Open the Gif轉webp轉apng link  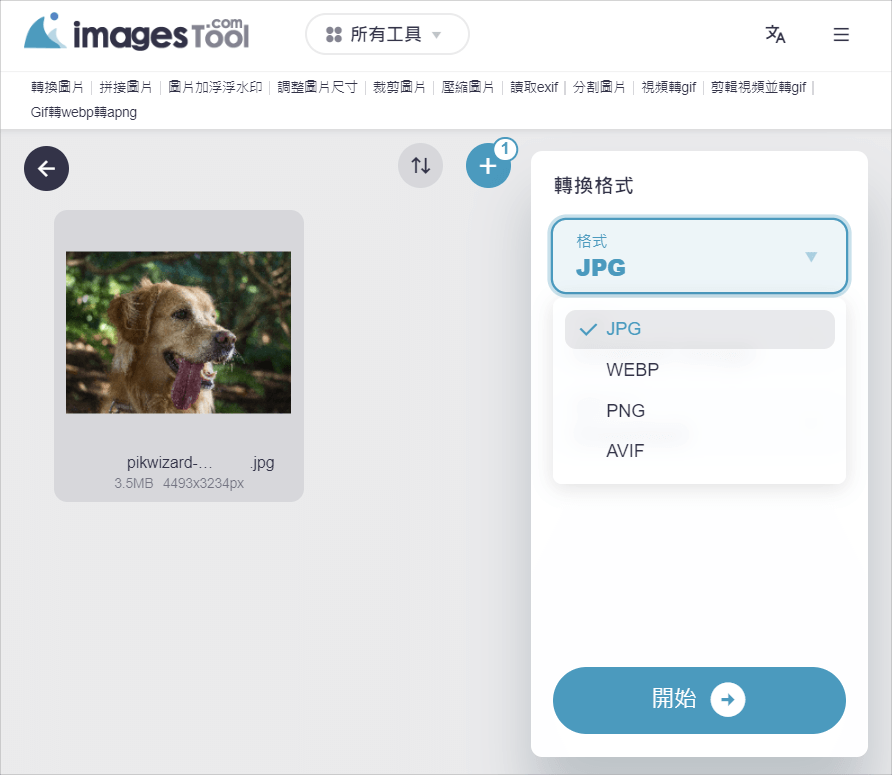click(x=84, y=112)
